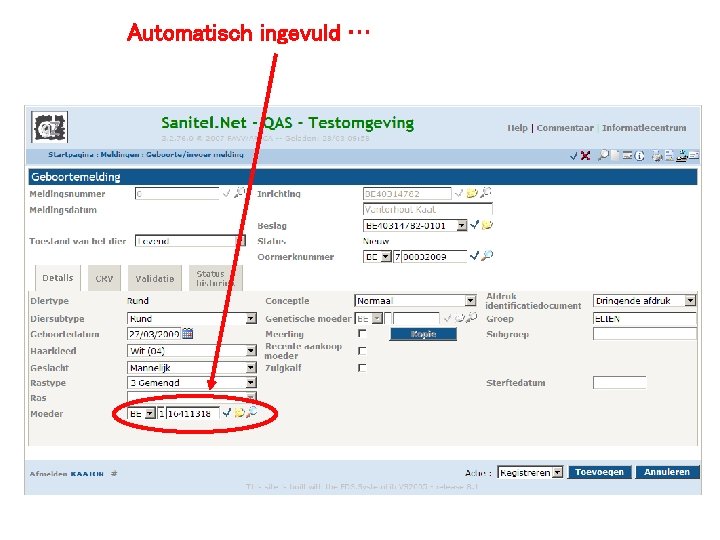
Task: Click the Sanitel logo image
Action: click(50, 127)
